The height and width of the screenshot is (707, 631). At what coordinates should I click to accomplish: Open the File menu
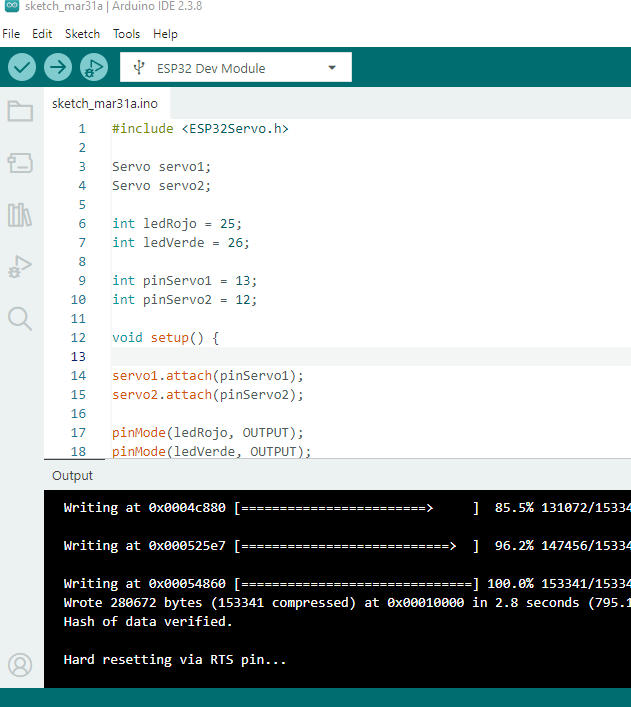tap(11, 34)
